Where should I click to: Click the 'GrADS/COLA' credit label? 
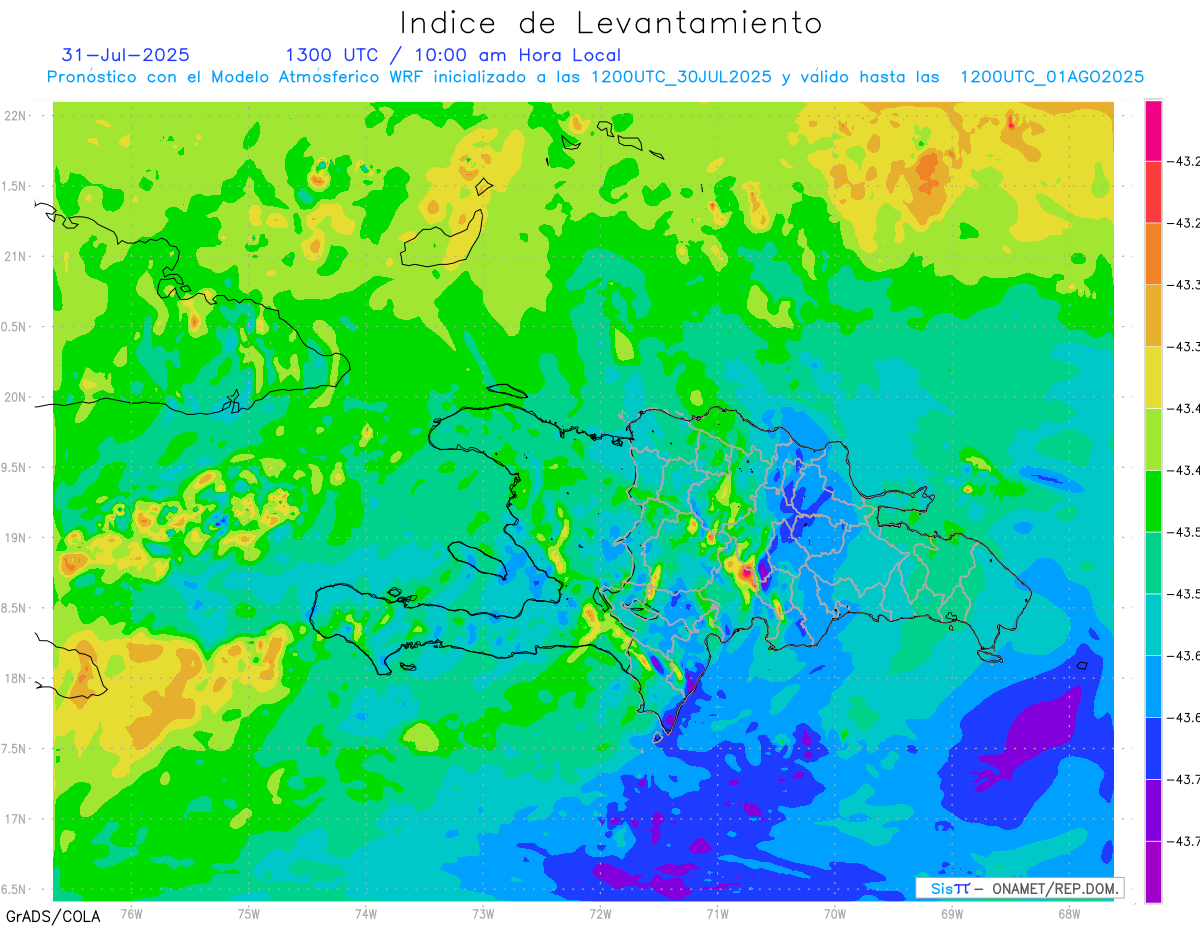(53, 916)
